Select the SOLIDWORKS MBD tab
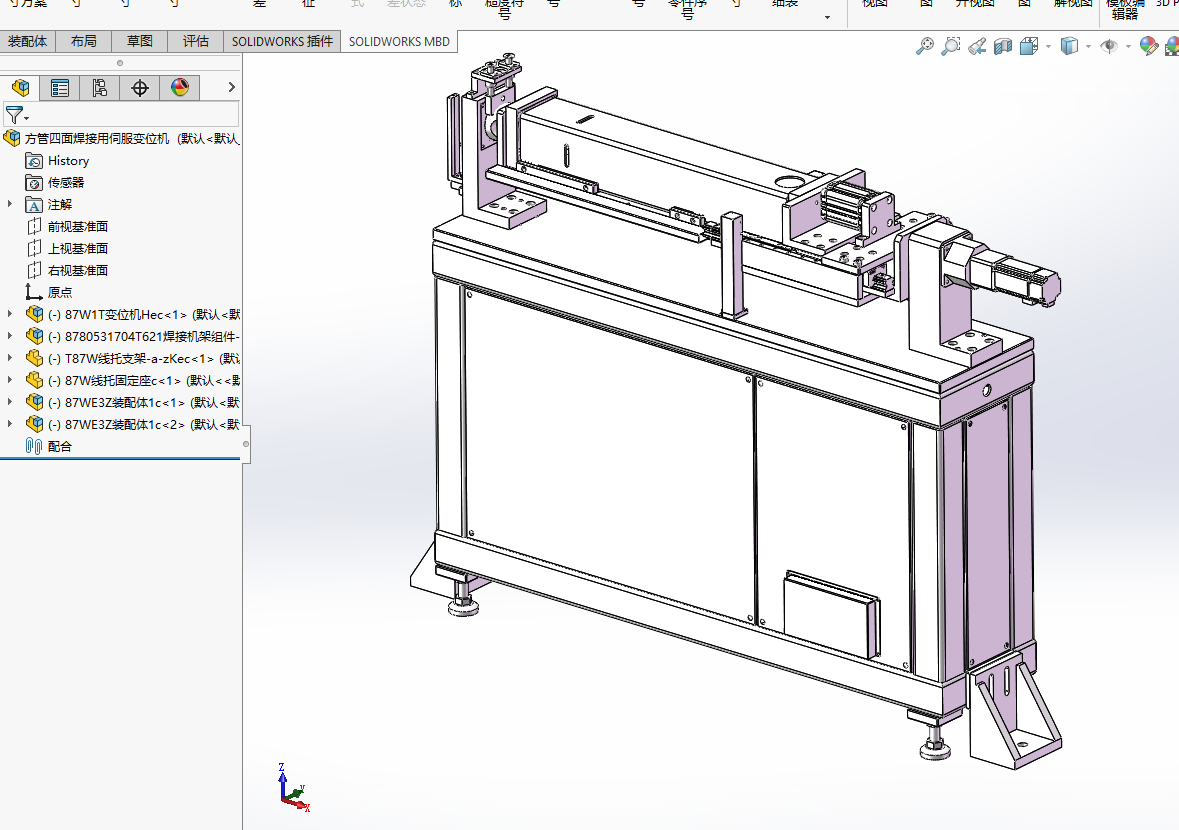 pos(399,41)
